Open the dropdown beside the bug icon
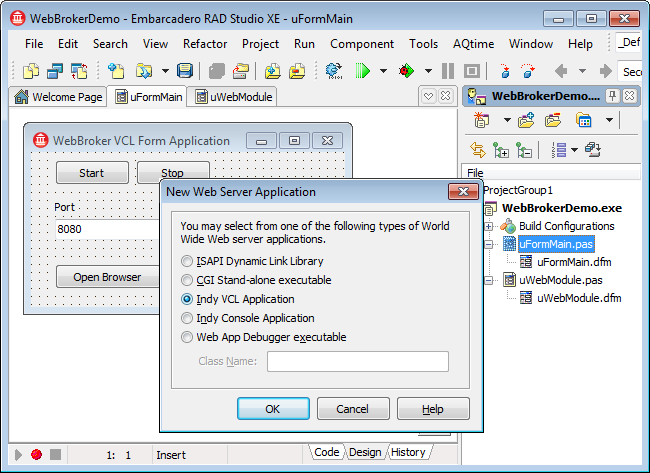The width and height of the screenshot is (650, 473). (428, 71)
